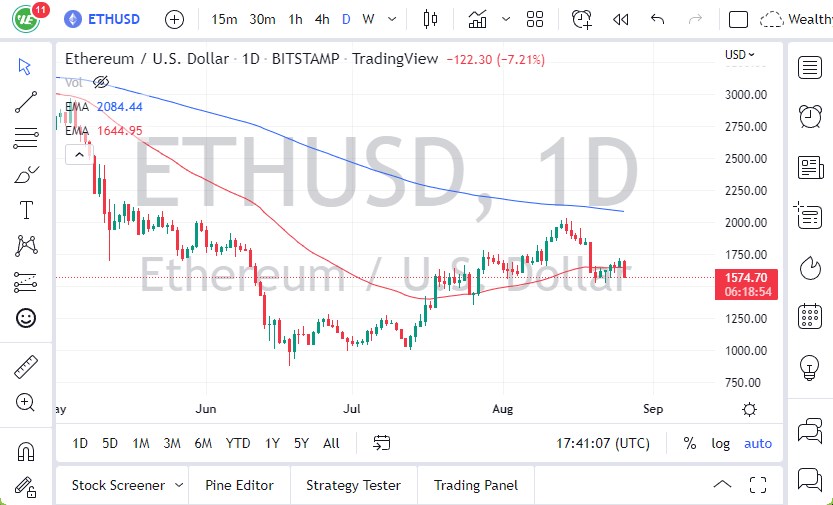833x505 pixels.
Task: Open the Strategy Tester tab
Action: (x=353, y=485)
